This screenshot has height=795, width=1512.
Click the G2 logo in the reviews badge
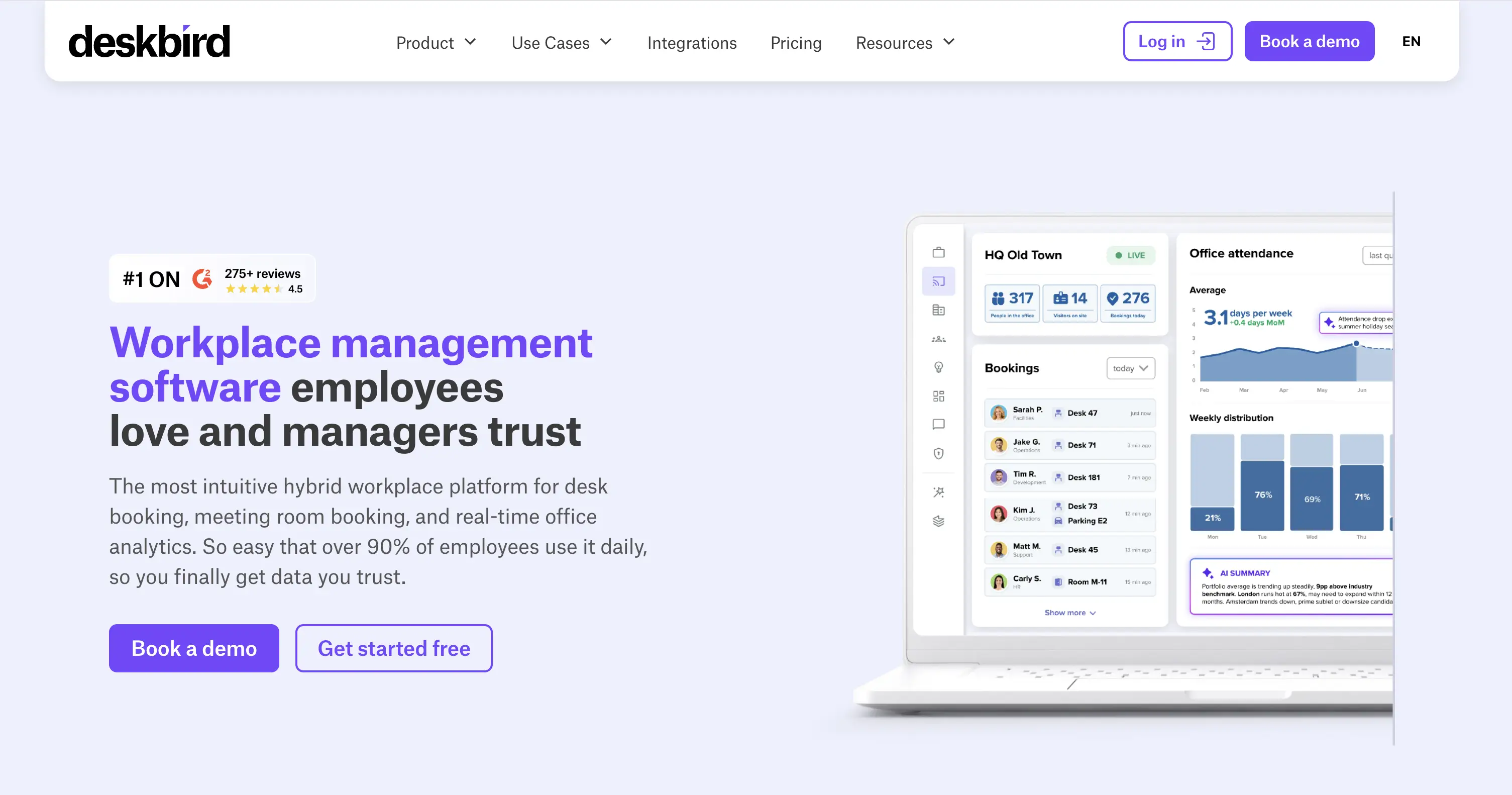tap(202, 278)
